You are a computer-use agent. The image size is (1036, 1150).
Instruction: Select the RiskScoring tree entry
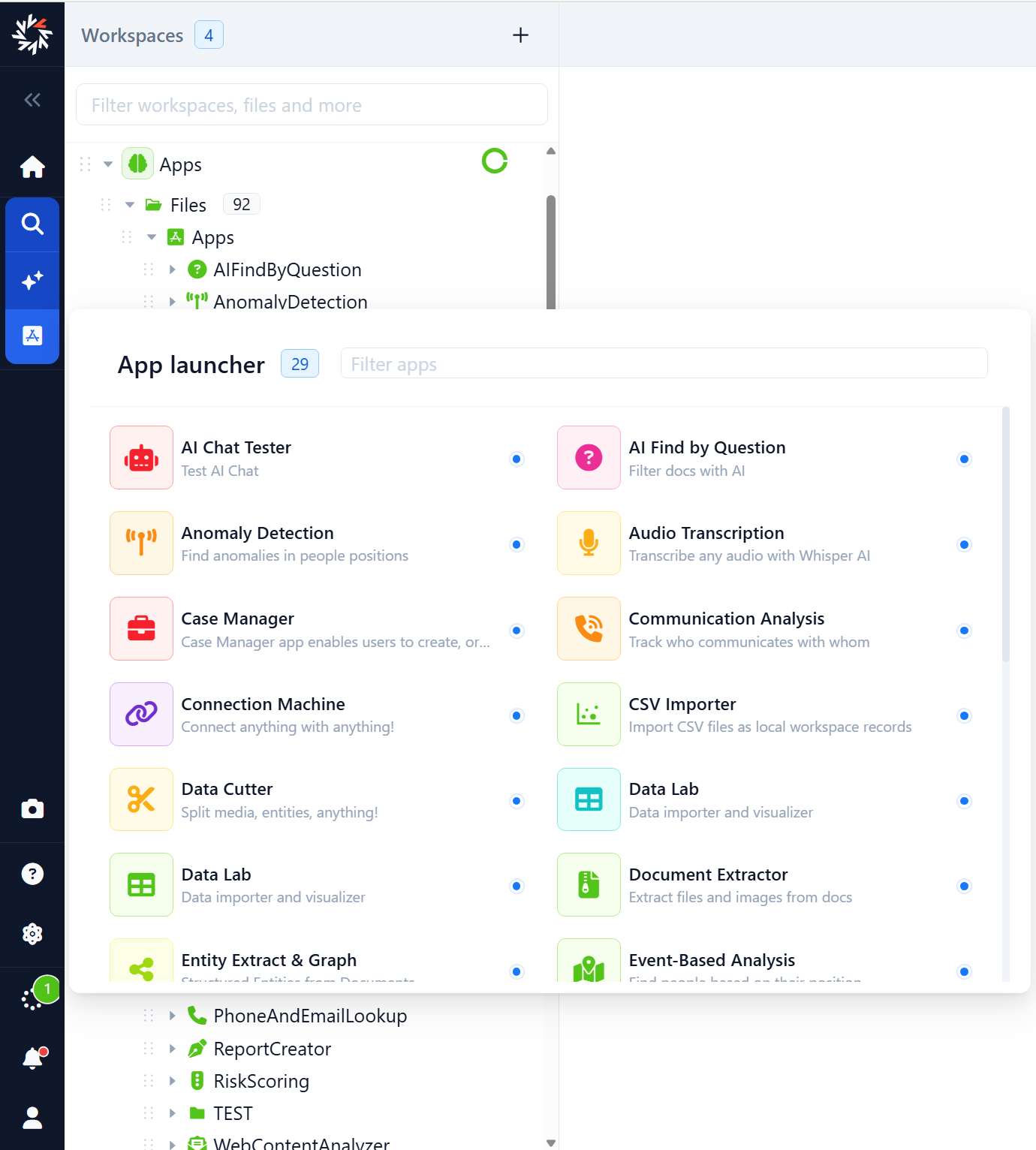tap(261, 1081)
